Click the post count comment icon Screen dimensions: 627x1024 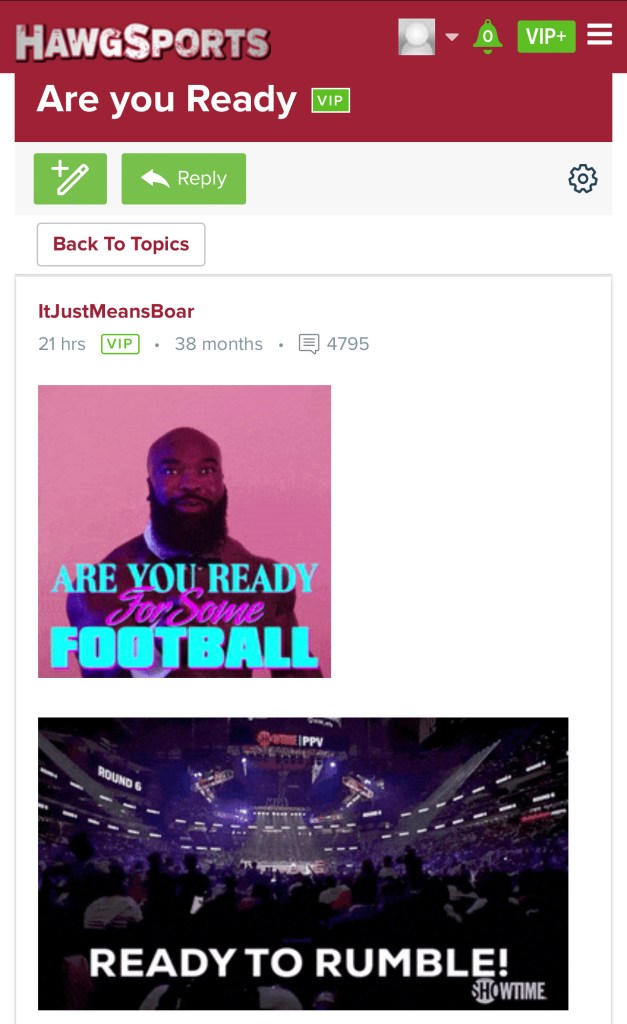tap(309, 344)
